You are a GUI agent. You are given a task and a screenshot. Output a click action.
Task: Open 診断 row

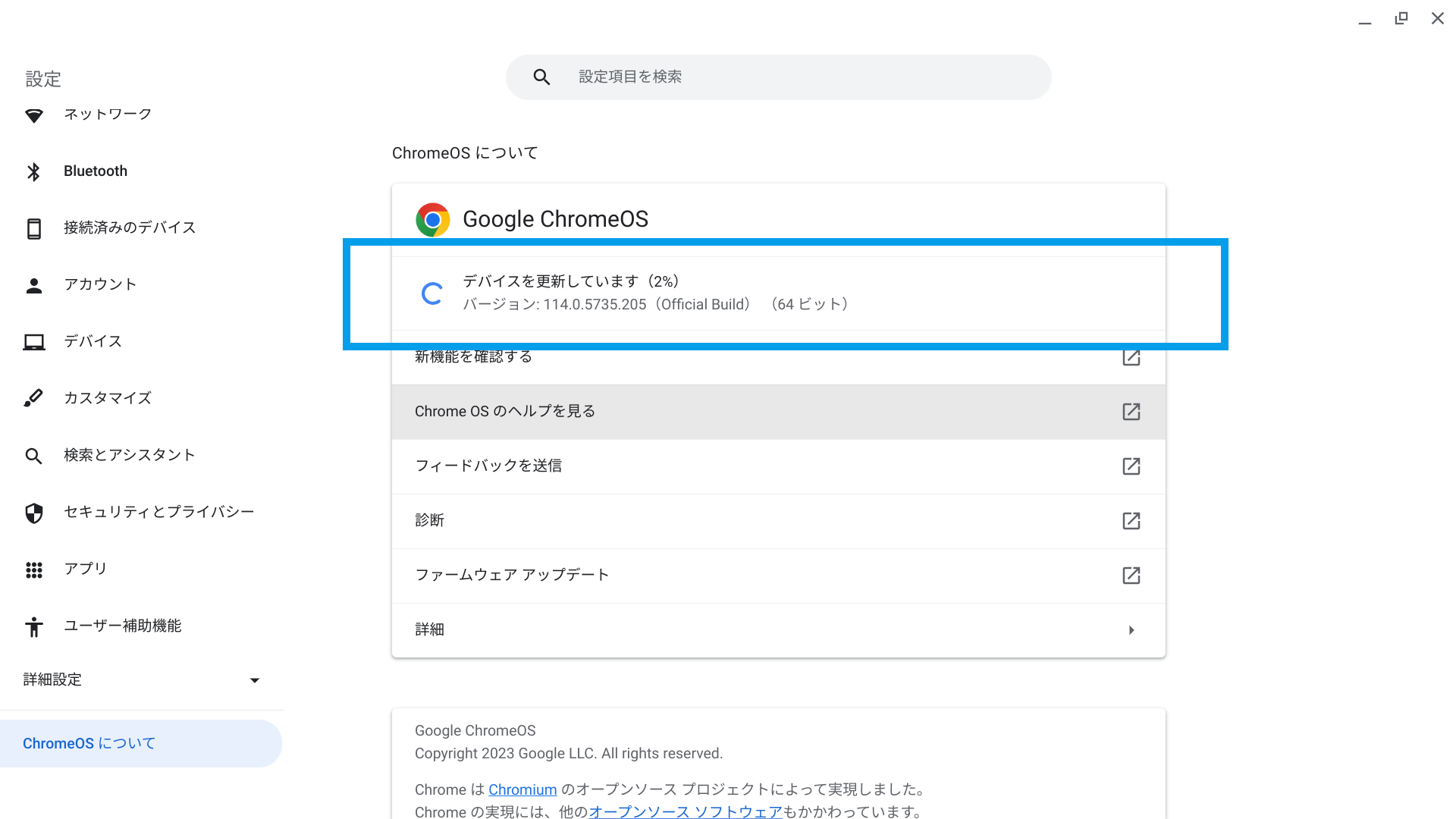779,521
